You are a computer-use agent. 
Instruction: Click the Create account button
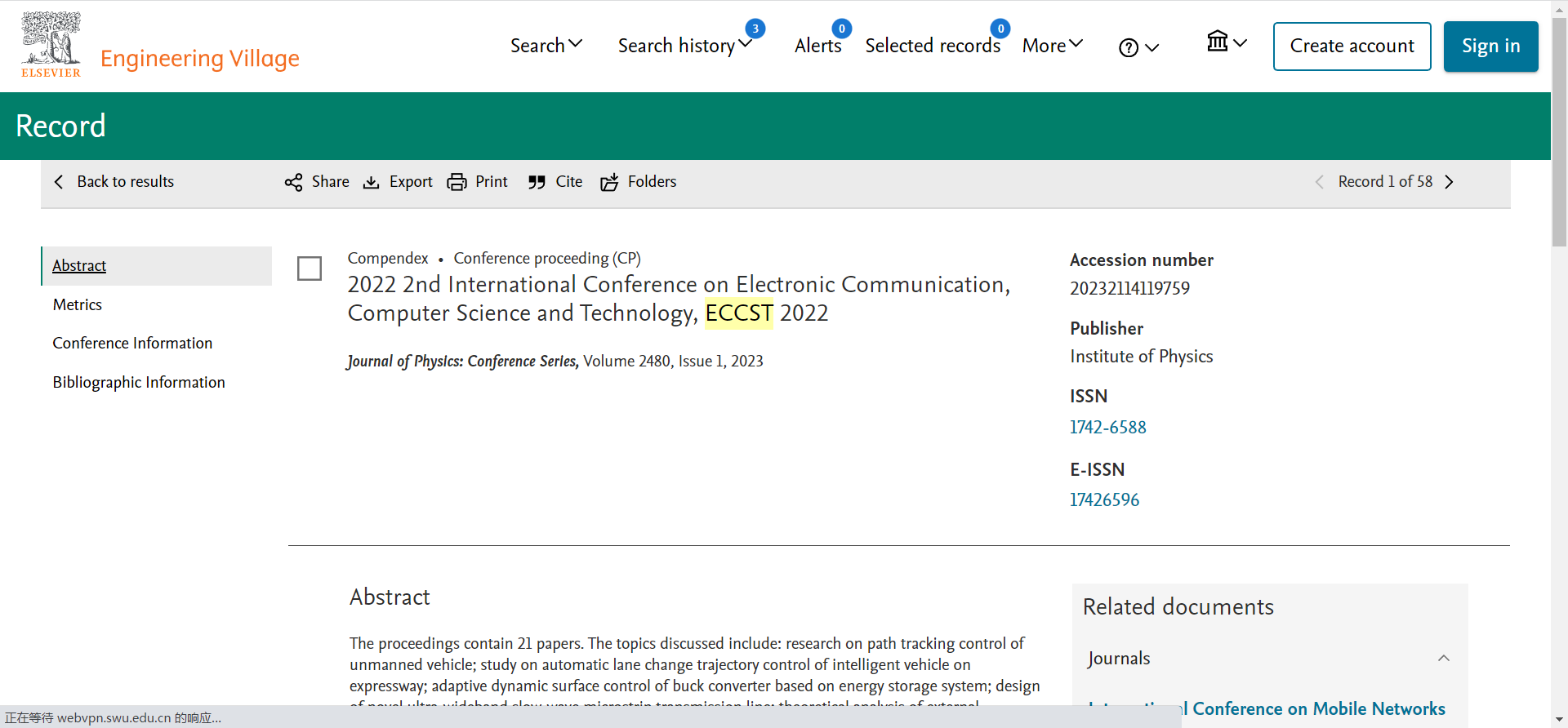pos(1352,47)
